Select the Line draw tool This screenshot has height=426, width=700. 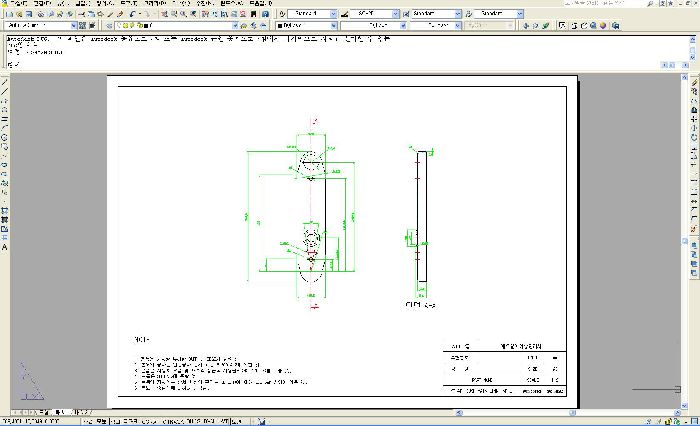pos(4,80)
